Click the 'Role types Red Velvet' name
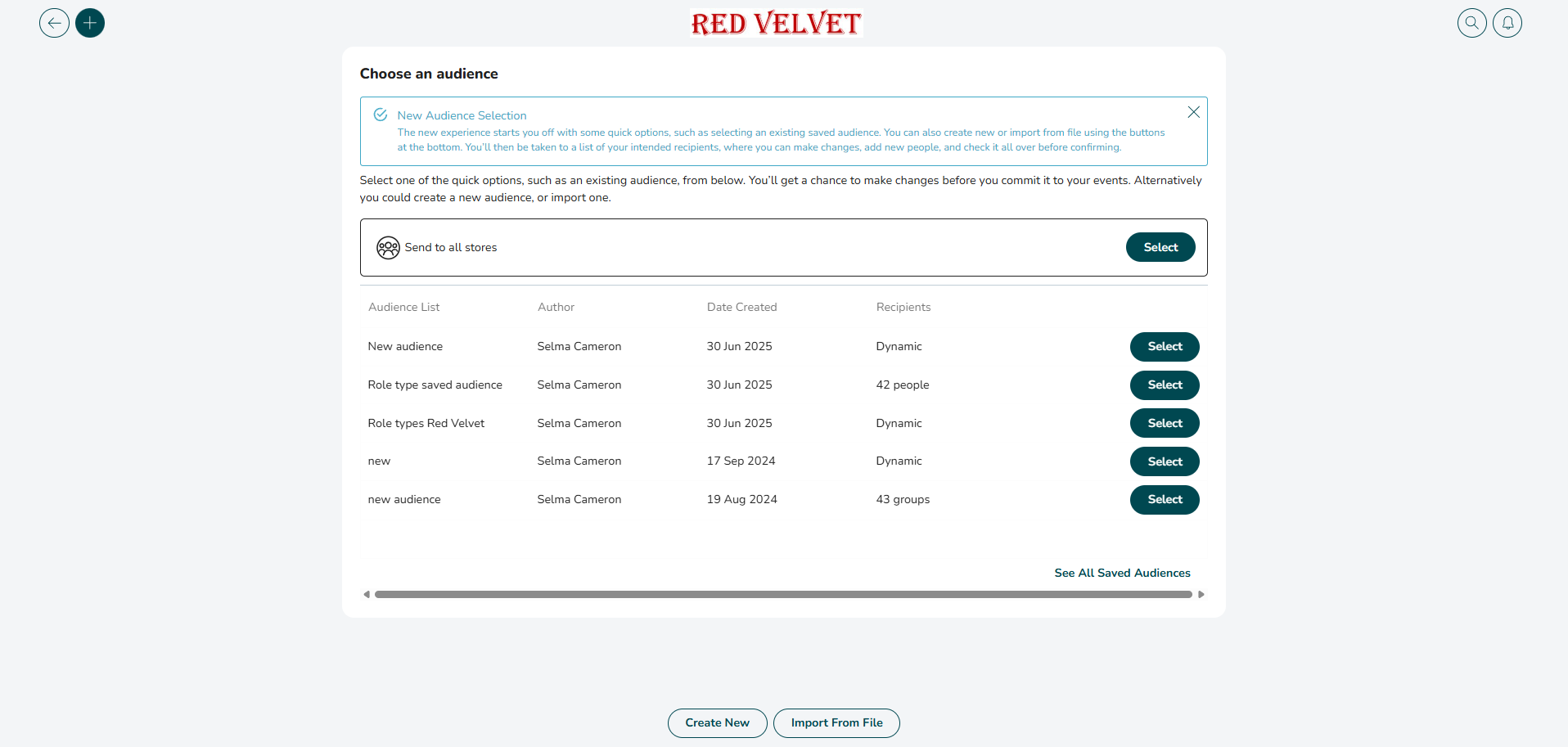This screenshot has width=1568, height=747. click(x=426, y=423)
